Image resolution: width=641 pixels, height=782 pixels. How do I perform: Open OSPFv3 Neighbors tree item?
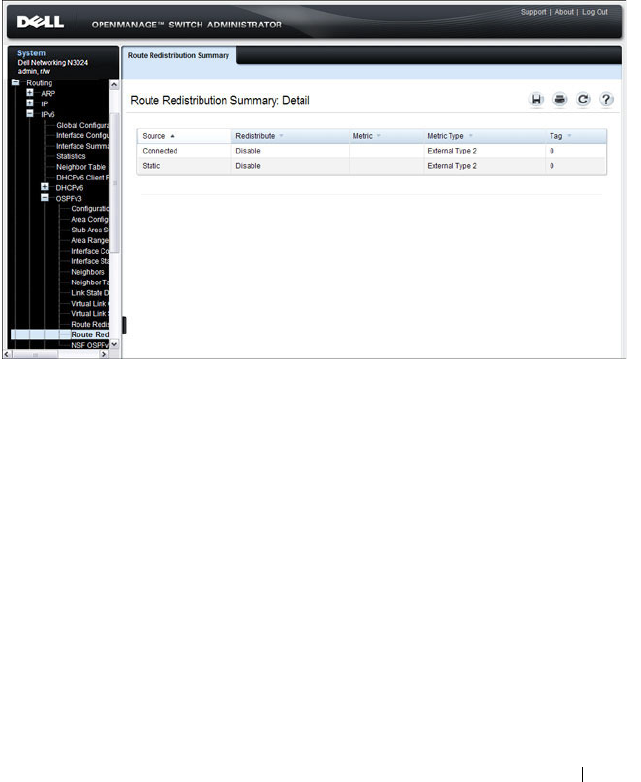pyautogui.click(x=88, y=272)
